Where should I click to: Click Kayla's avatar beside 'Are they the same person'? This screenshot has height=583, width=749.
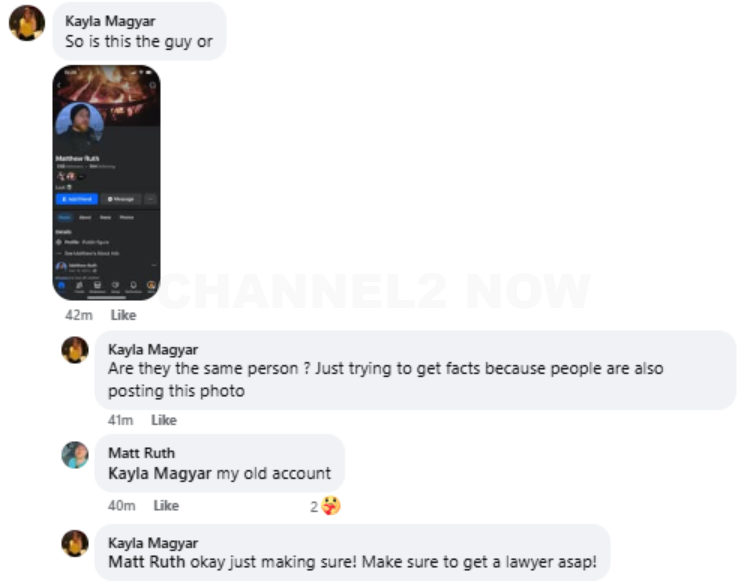[75, 350]
